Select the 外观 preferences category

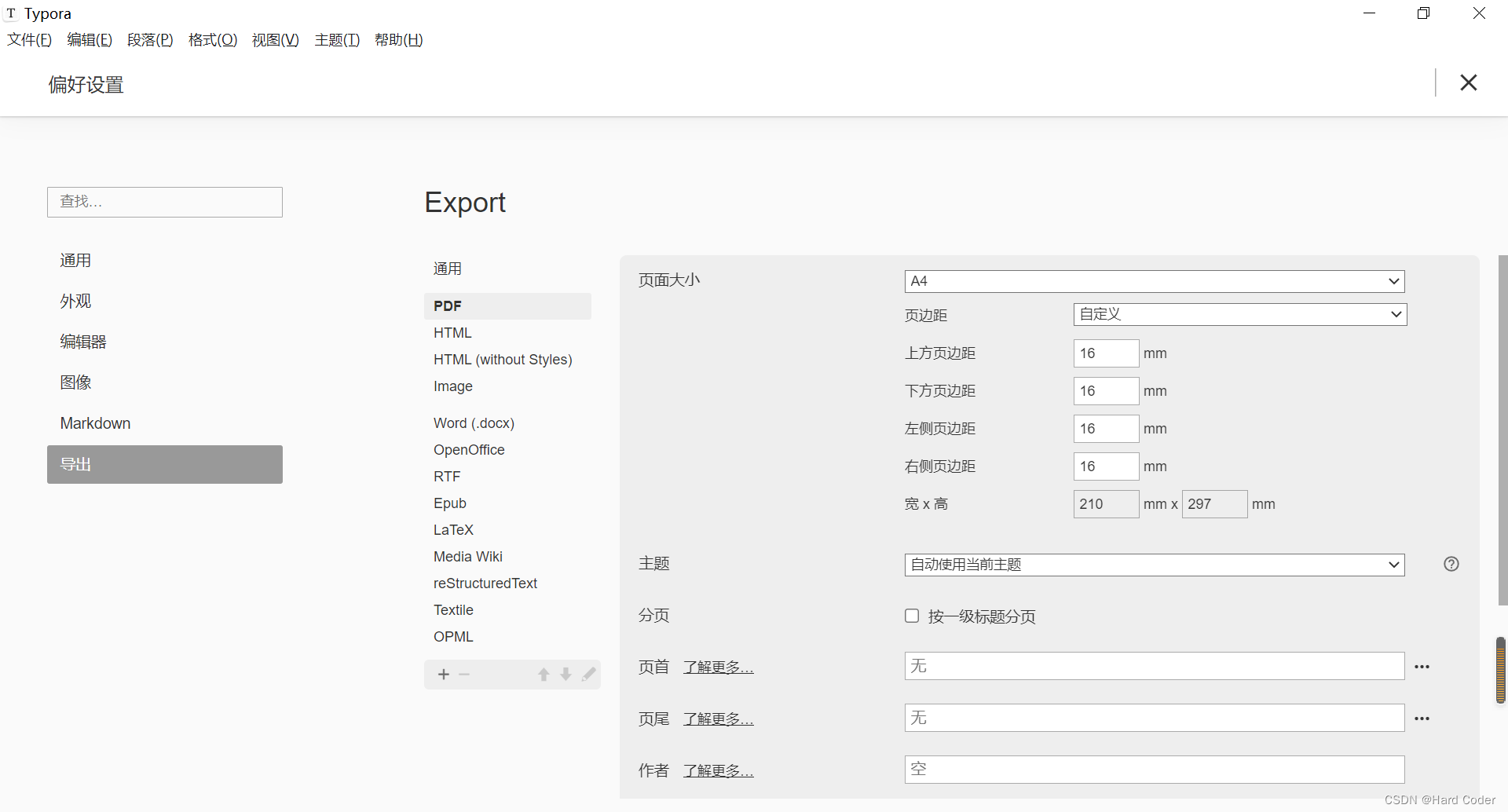tap(165, 301)
